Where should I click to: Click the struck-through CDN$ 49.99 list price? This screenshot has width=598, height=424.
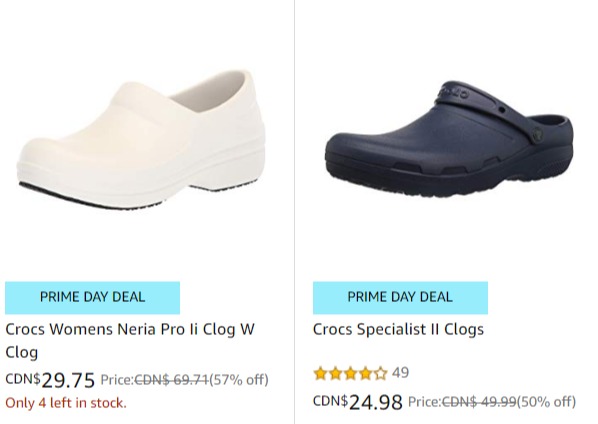479,402
